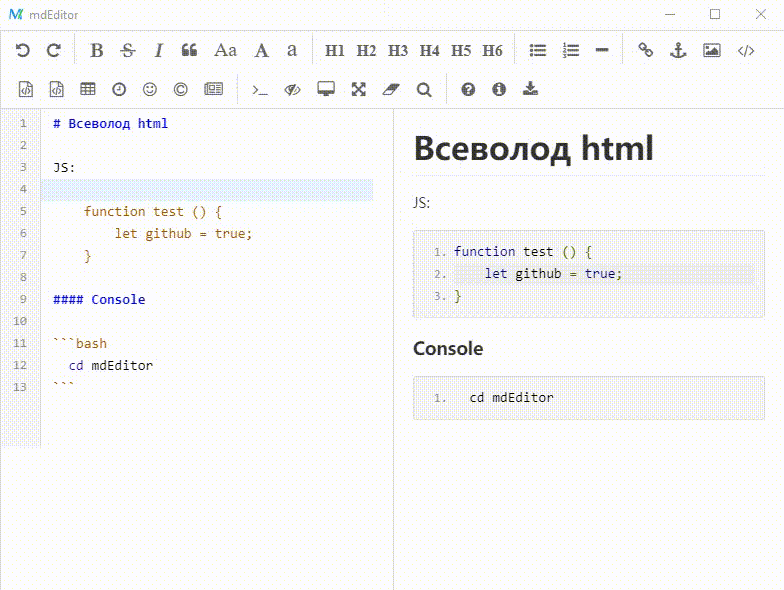
Task: Place cursor on highlighted empty line 4
Action: tap(207, 190)
